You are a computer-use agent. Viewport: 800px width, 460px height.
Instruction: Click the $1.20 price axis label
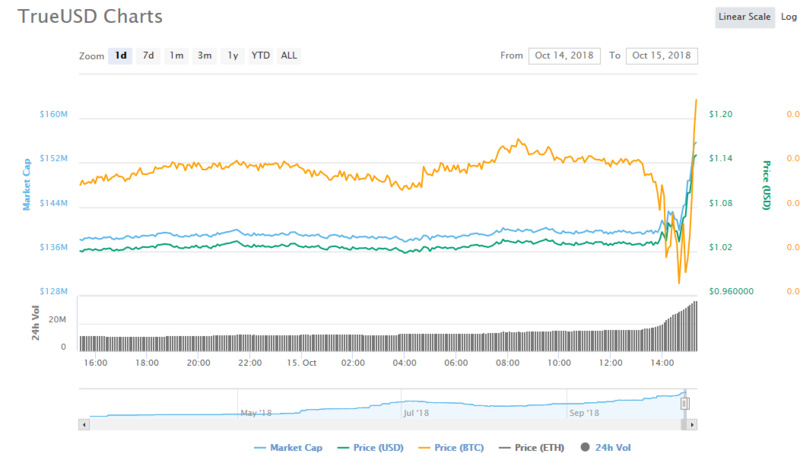point(720,114)
